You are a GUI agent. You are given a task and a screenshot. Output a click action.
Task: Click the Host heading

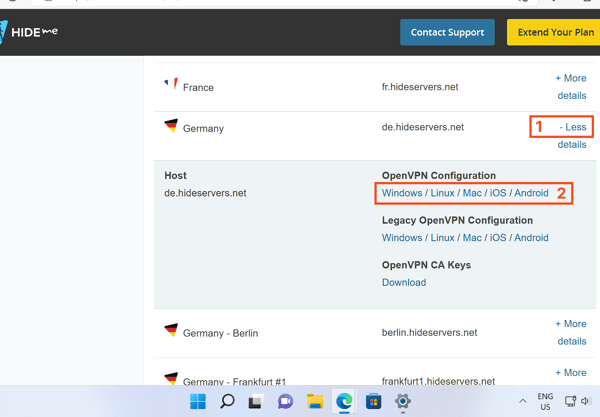pyautogui.click(x=175, y=176)
